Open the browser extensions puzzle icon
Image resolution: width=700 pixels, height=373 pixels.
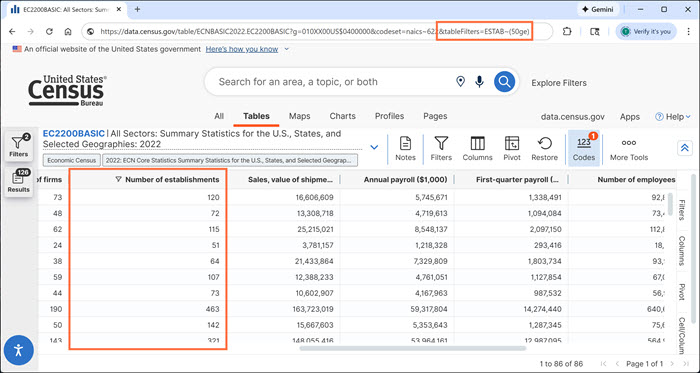click(567, 31)
